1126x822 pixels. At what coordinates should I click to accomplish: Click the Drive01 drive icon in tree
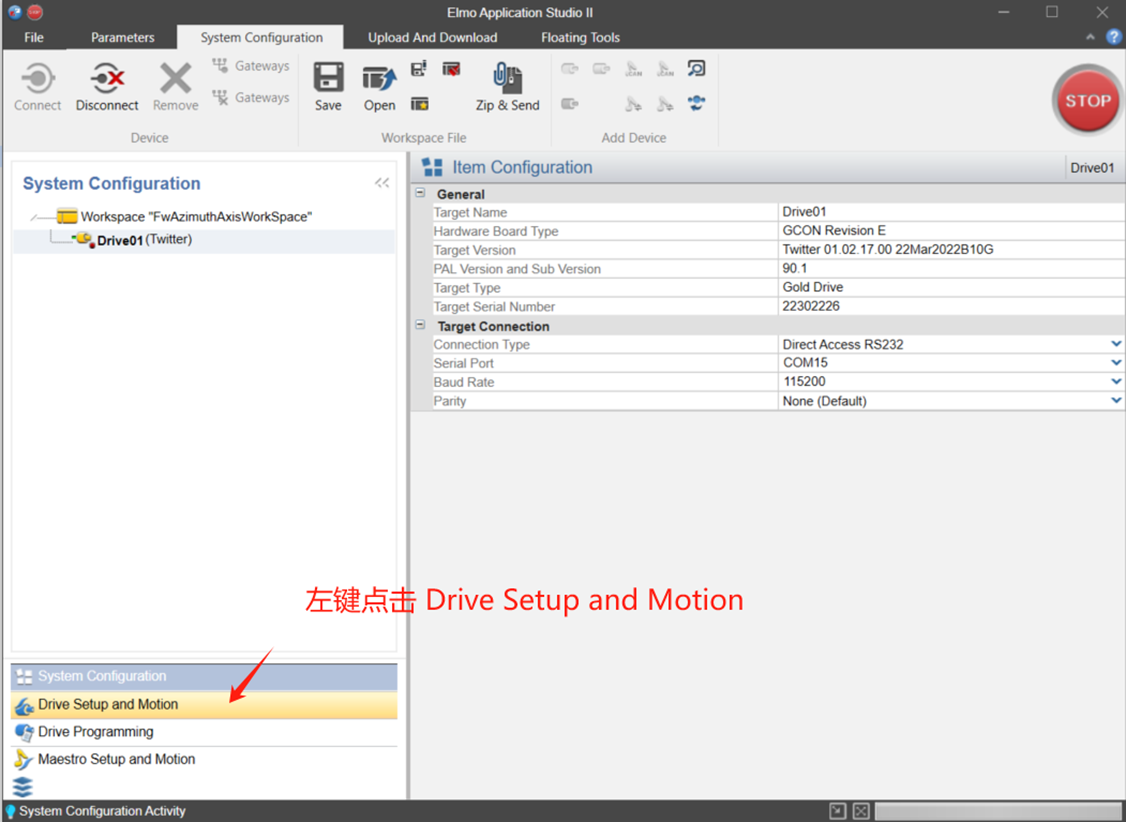pyautogui.click(x=84, y=240)
